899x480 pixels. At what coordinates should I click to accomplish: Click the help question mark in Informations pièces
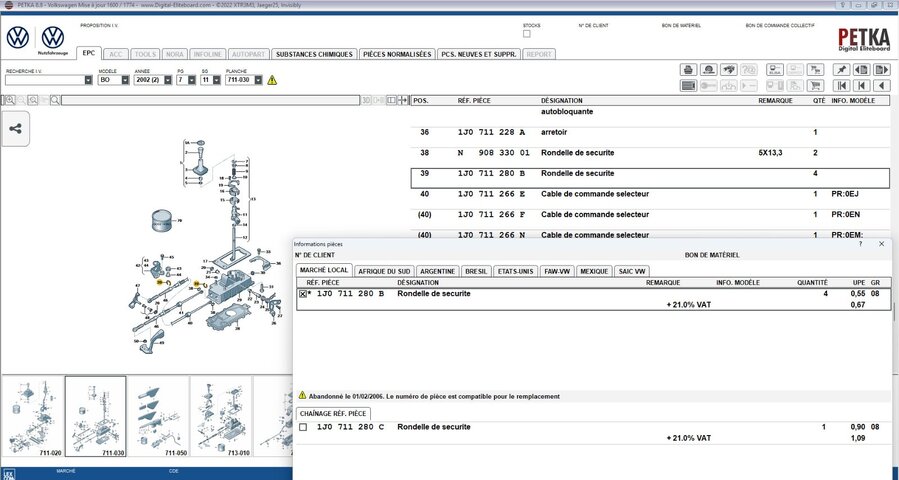coord(860,244)
